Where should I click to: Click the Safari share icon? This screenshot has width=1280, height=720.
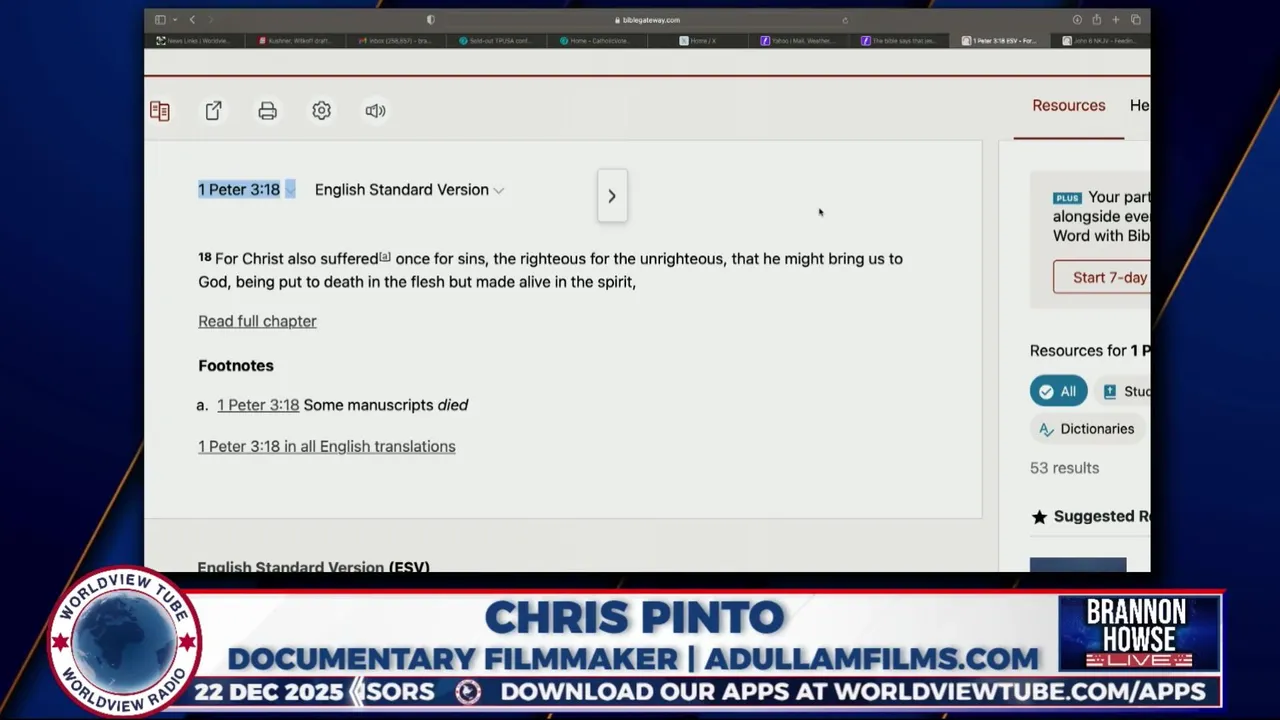(x=1096, y=20)
